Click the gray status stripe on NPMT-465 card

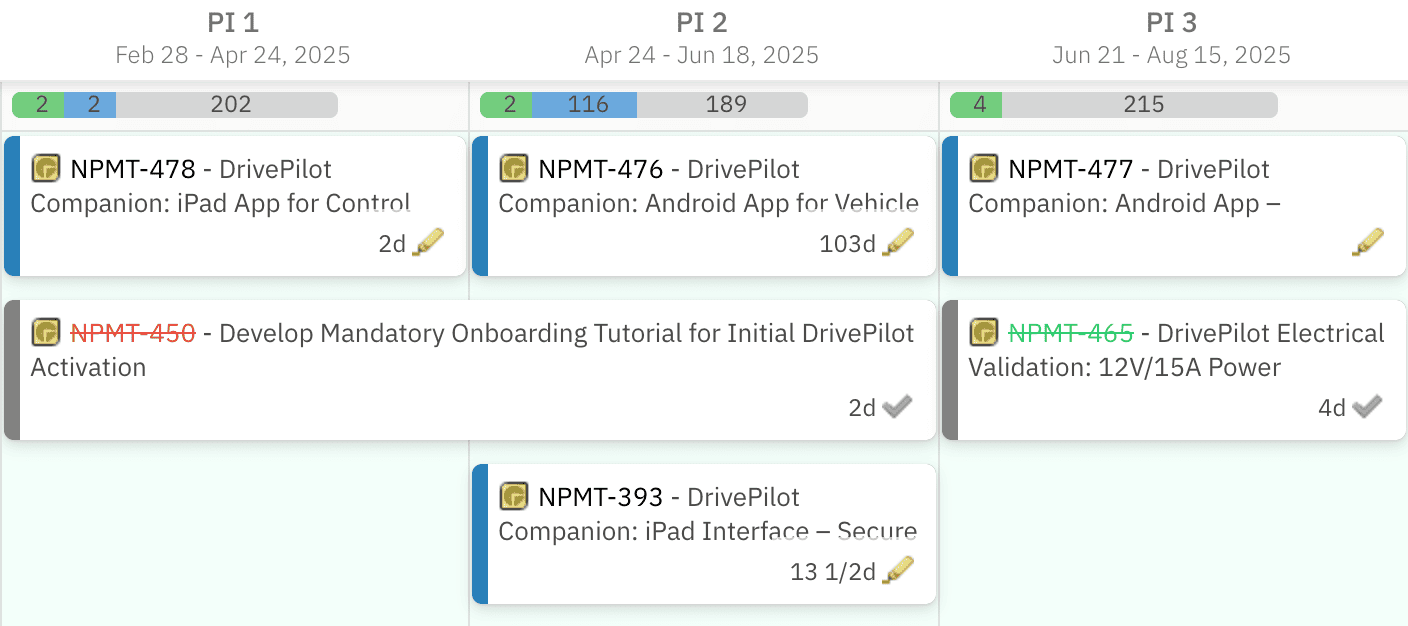950,369
